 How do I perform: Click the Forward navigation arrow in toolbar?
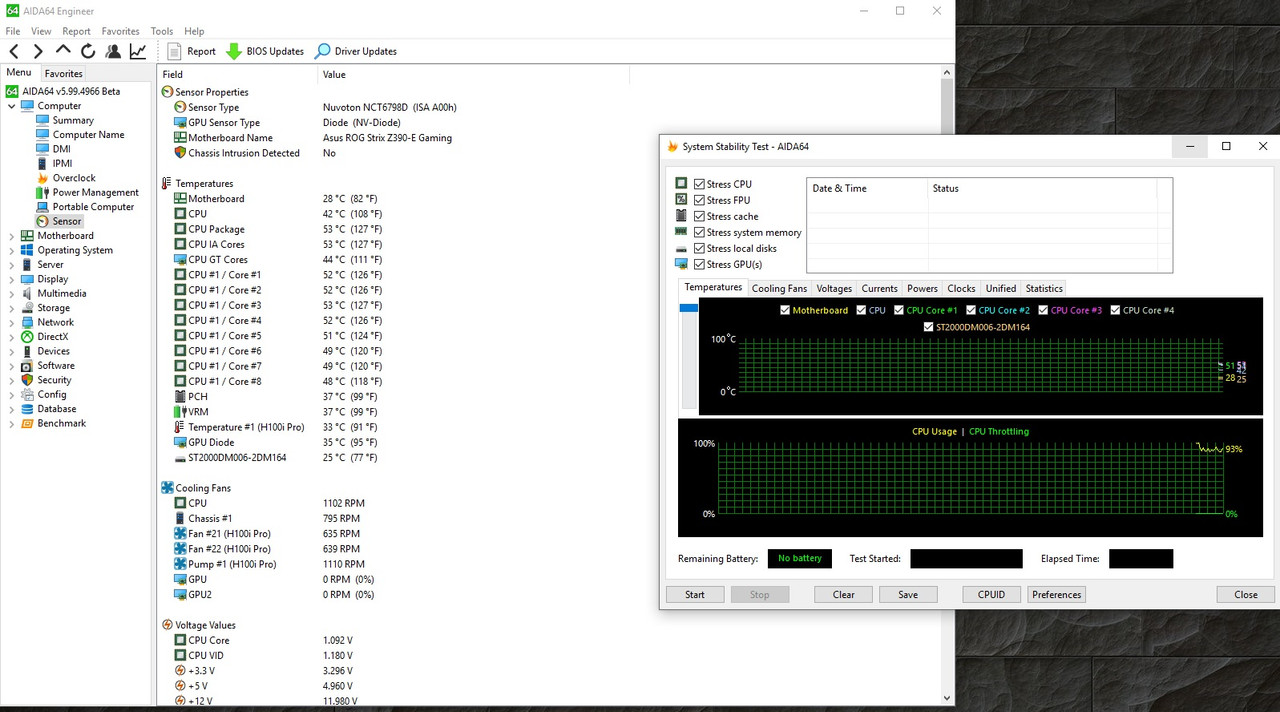tap(38, 51)
